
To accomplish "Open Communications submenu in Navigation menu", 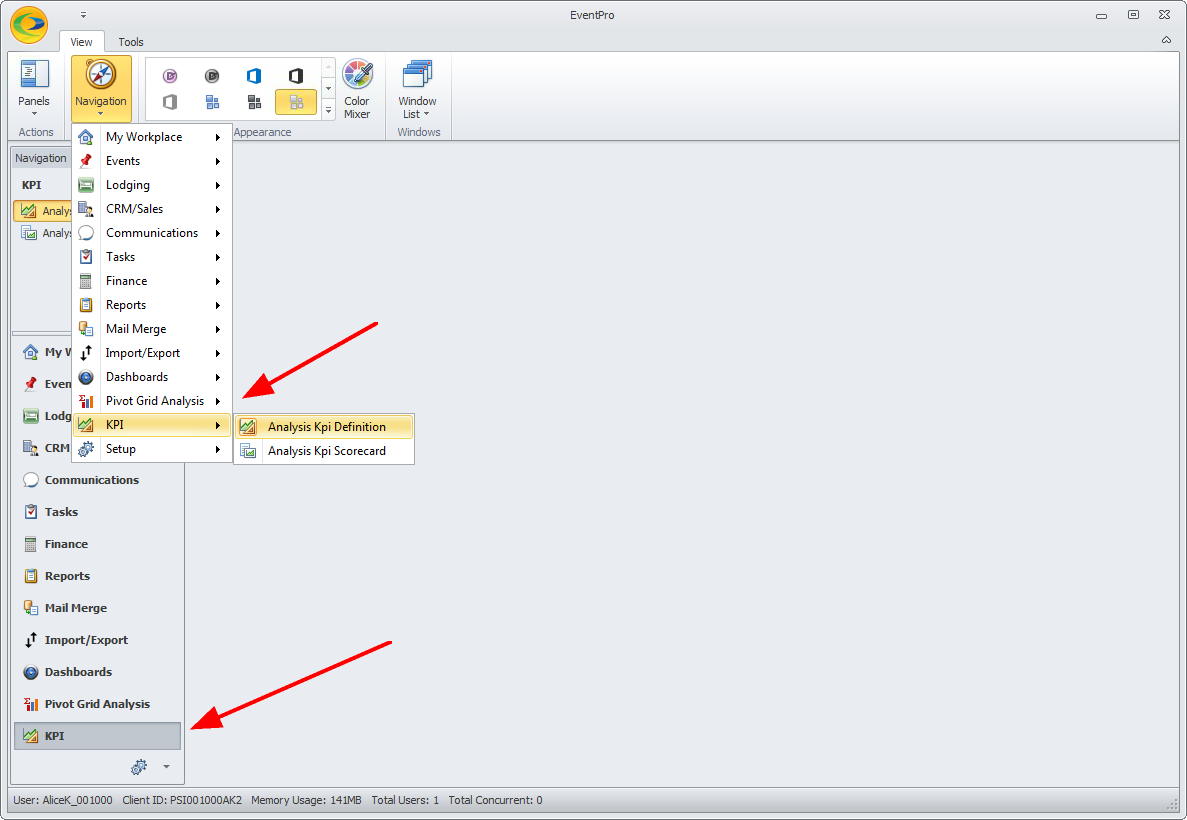I will (152, 233).
